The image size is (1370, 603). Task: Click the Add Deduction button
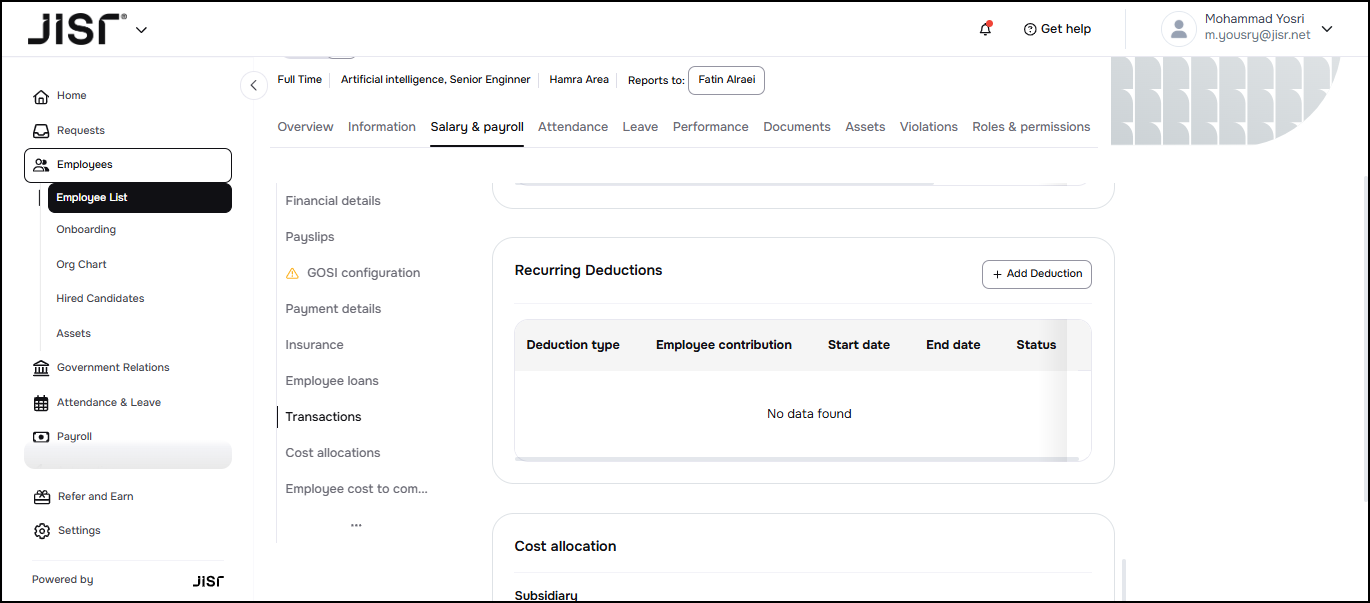[x=1036, y=274]
